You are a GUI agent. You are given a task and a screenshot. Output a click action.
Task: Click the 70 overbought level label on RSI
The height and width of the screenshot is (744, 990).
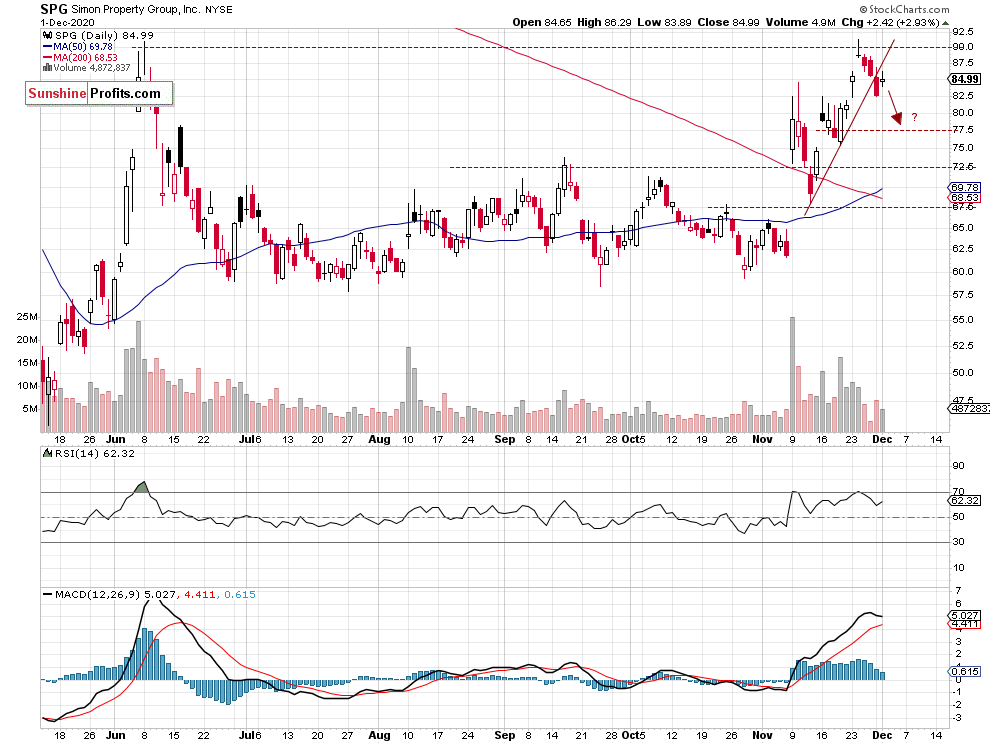[x=958, y=491]
